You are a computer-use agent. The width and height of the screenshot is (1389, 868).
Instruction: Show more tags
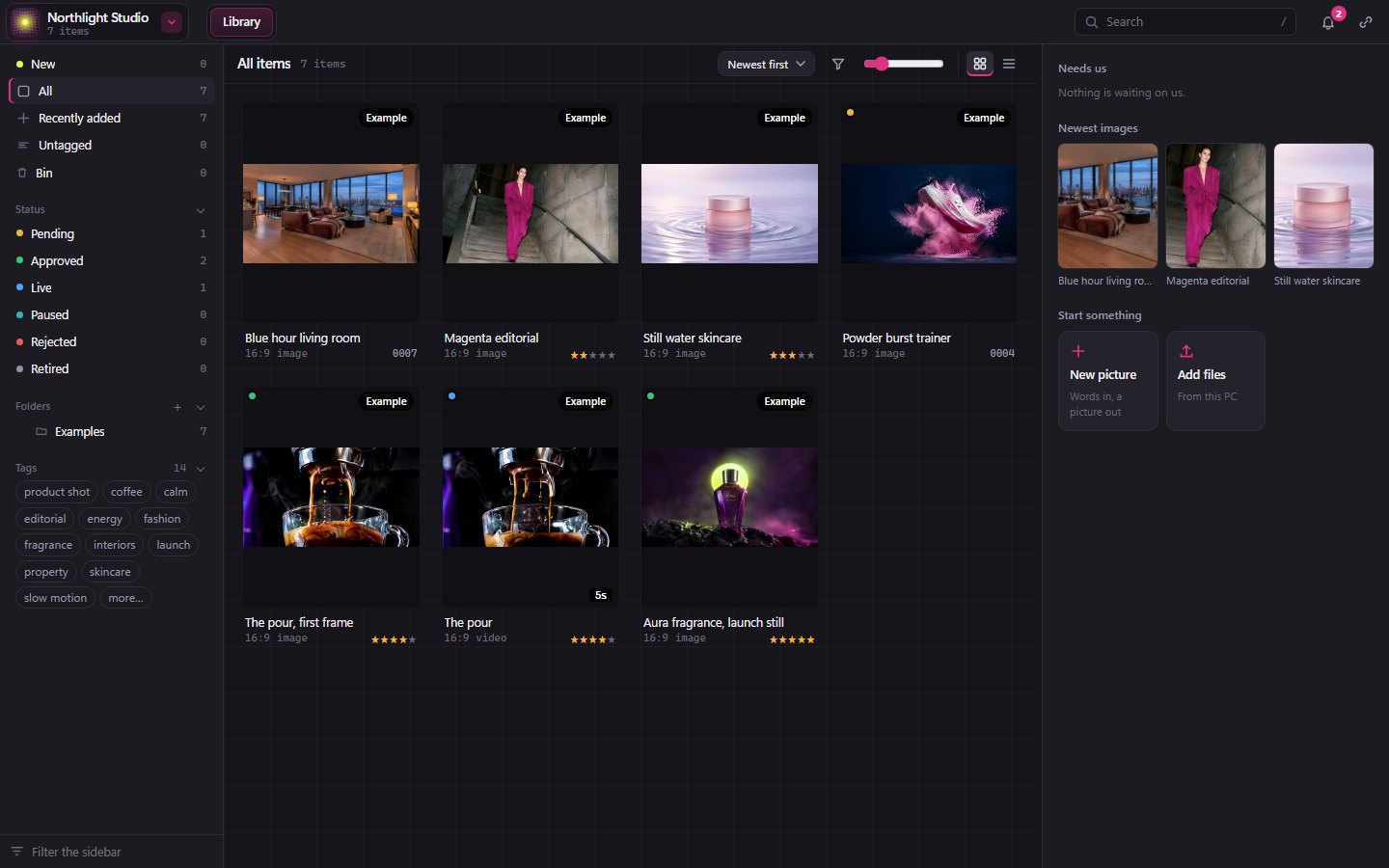point(125,598)
